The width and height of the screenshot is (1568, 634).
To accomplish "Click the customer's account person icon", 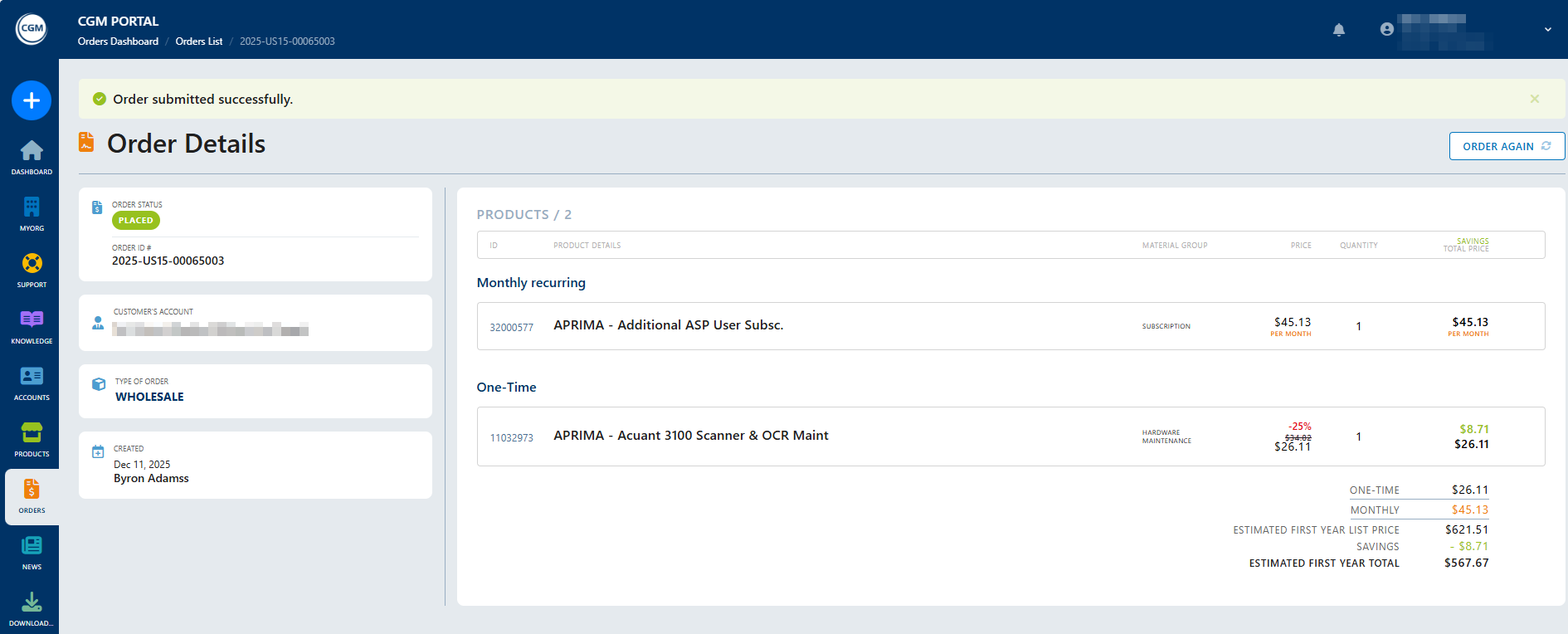I will pyautogui.click(x=98, y=323).
